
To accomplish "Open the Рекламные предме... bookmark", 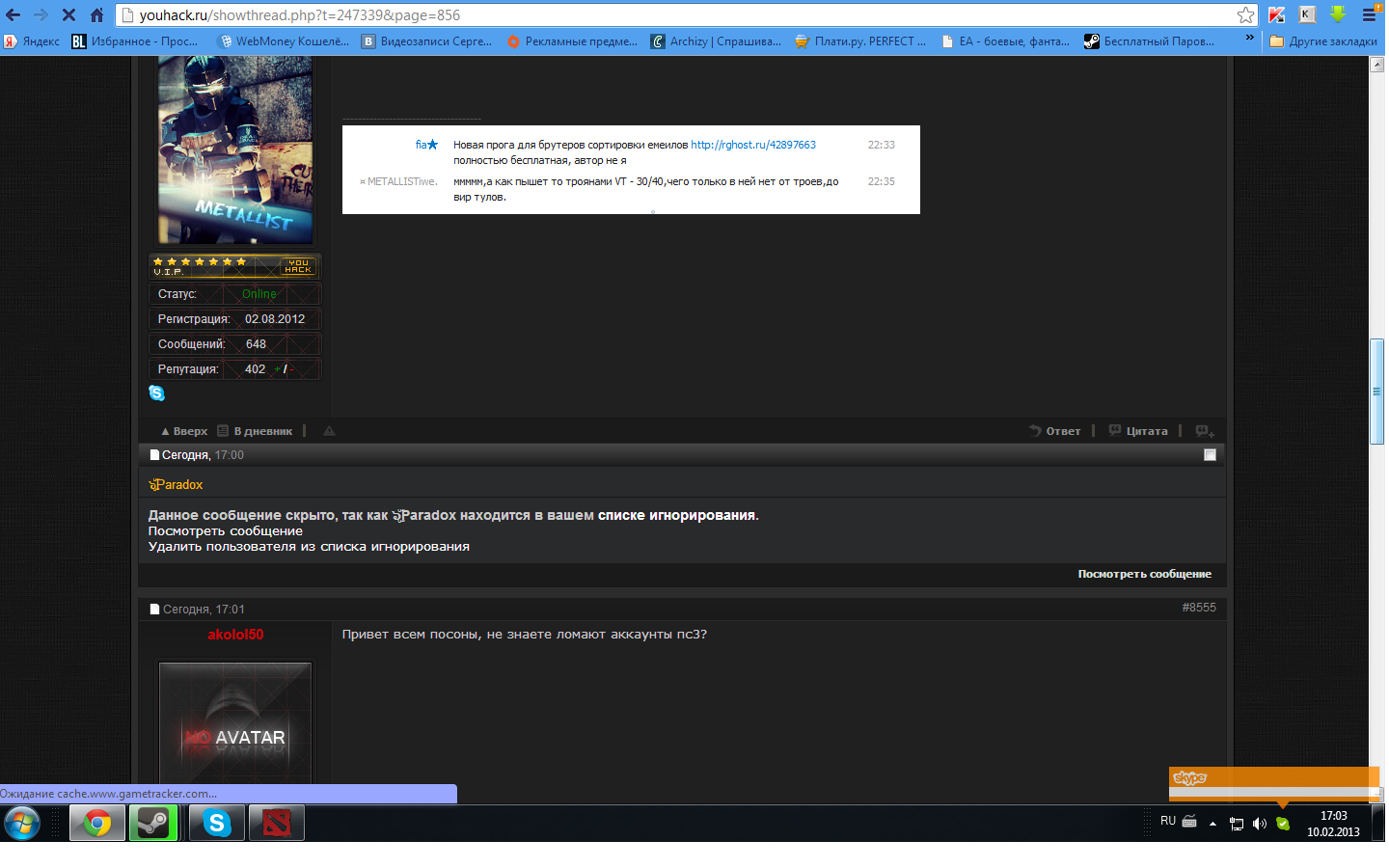I will tap(572, 41).
